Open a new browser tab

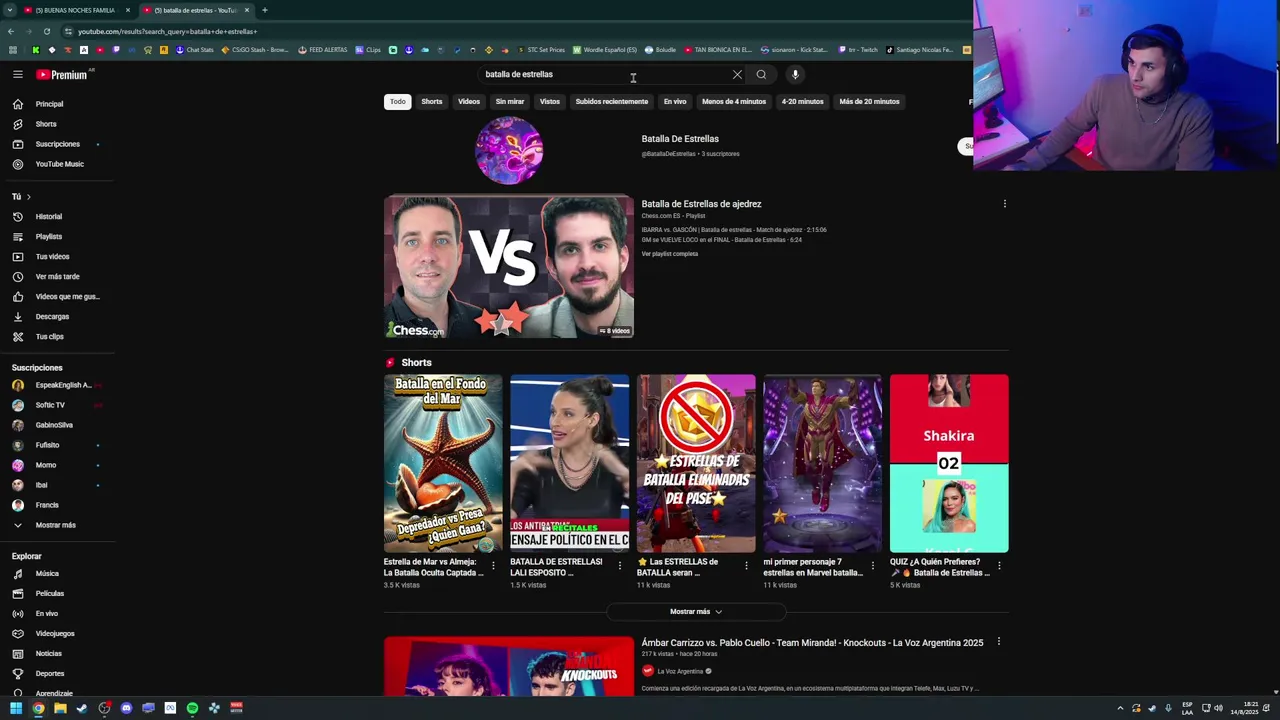point(264,10)
